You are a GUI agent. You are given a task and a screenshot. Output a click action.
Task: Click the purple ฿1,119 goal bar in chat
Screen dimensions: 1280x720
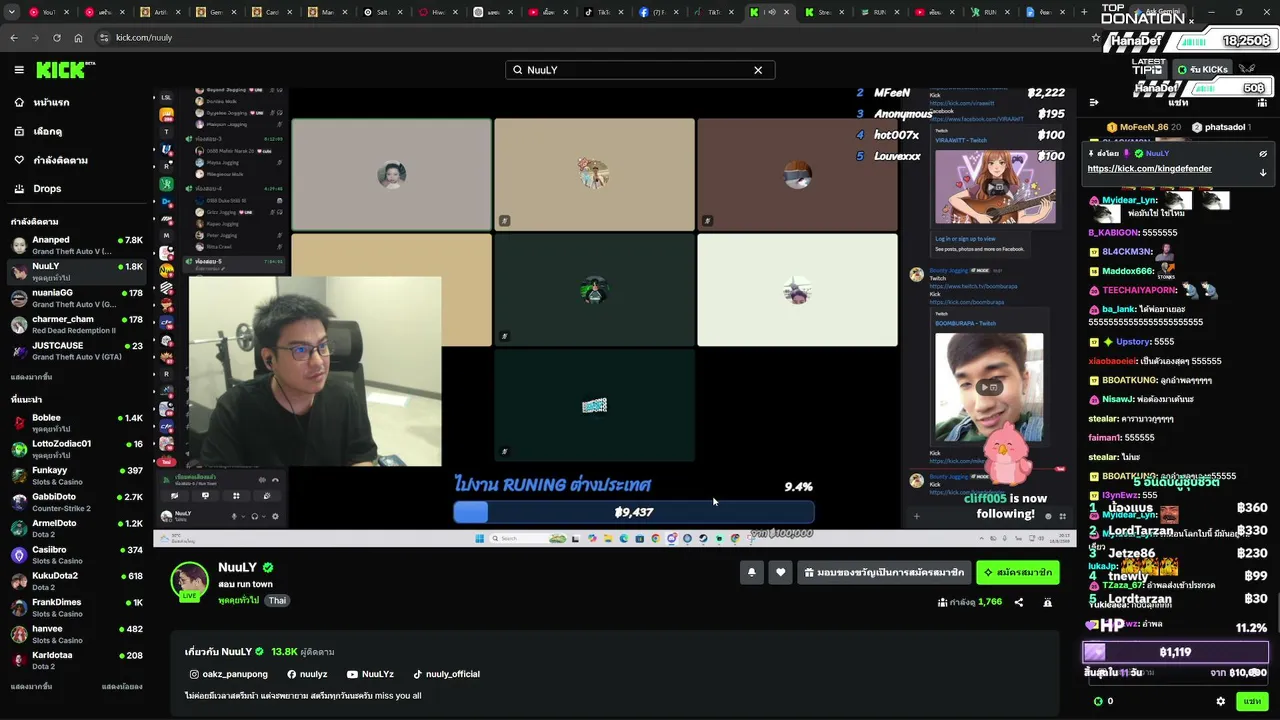point(1175,652)
